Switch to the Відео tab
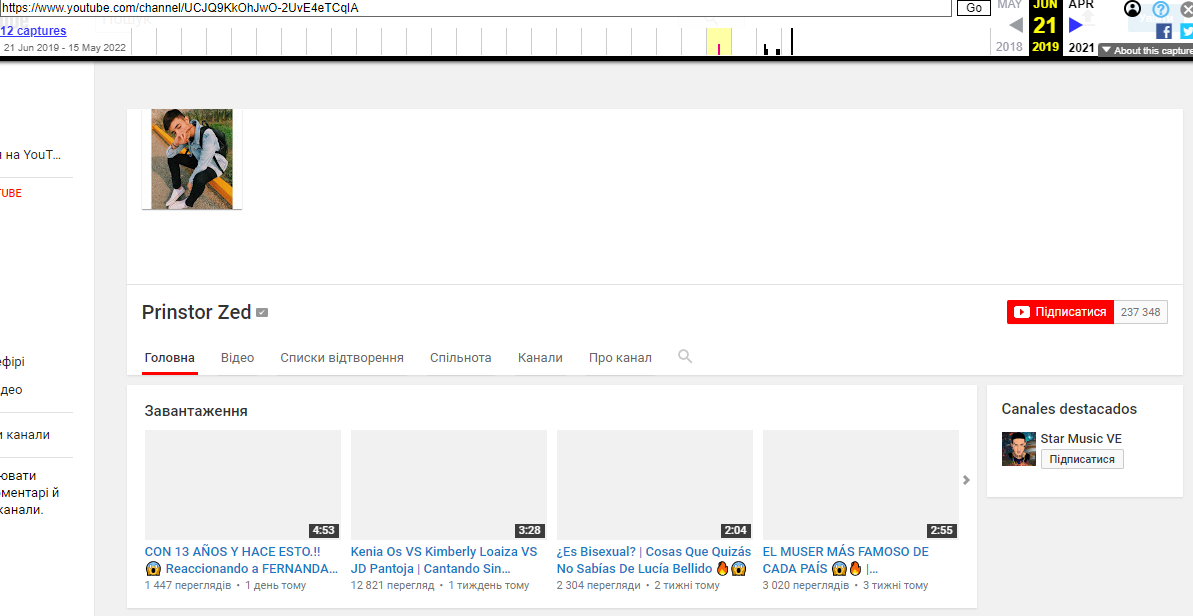The height and width of the screenshot is (616, 1193). pyautogui.click(x=237, y=357)
